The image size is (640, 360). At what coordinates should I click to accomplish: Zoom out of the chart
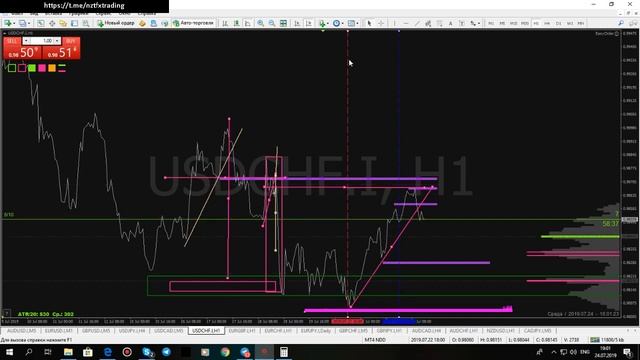pyautogui.click(x=272, y=23)
